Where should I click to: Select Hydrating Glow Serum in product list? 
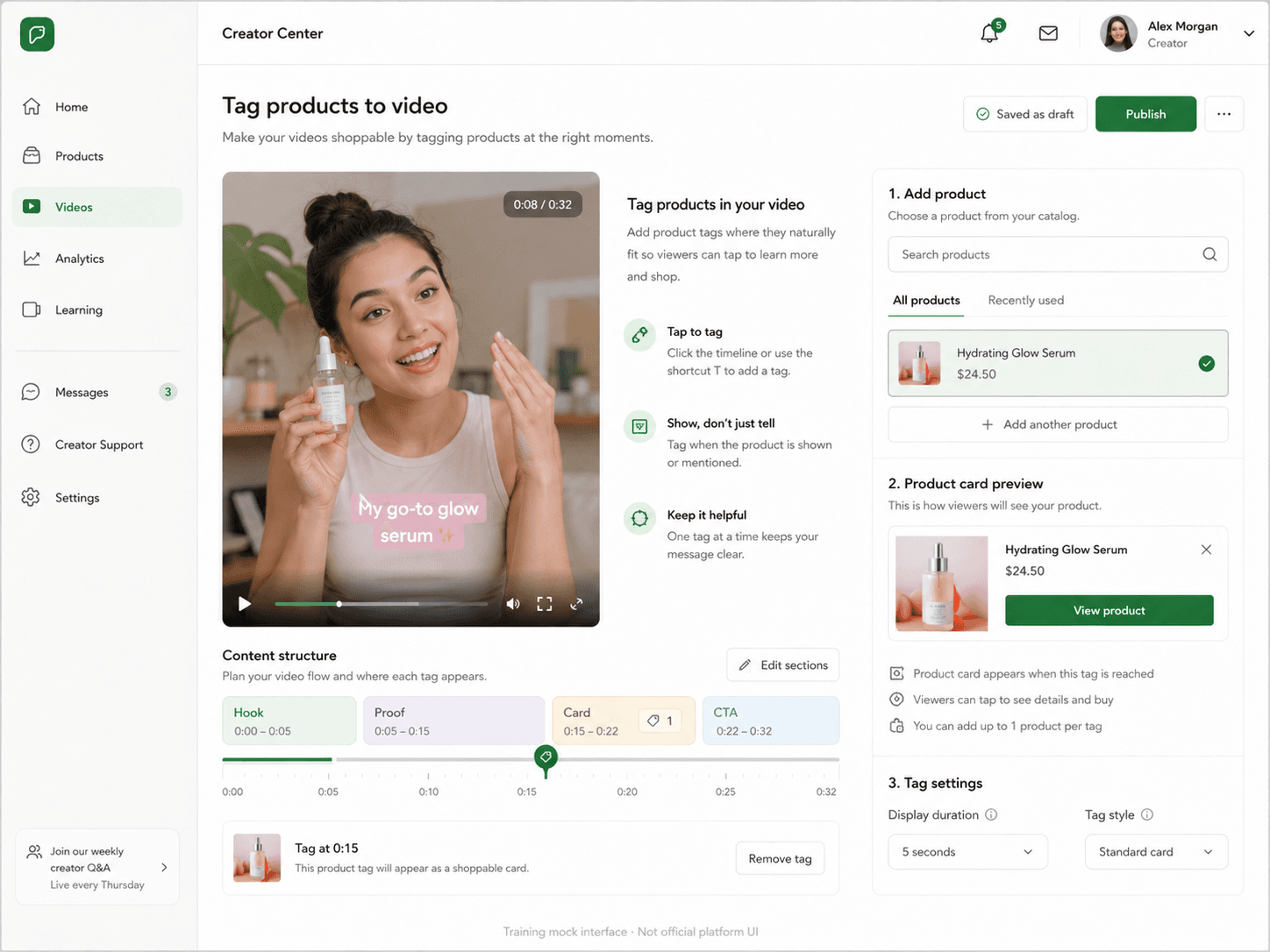1058,363
